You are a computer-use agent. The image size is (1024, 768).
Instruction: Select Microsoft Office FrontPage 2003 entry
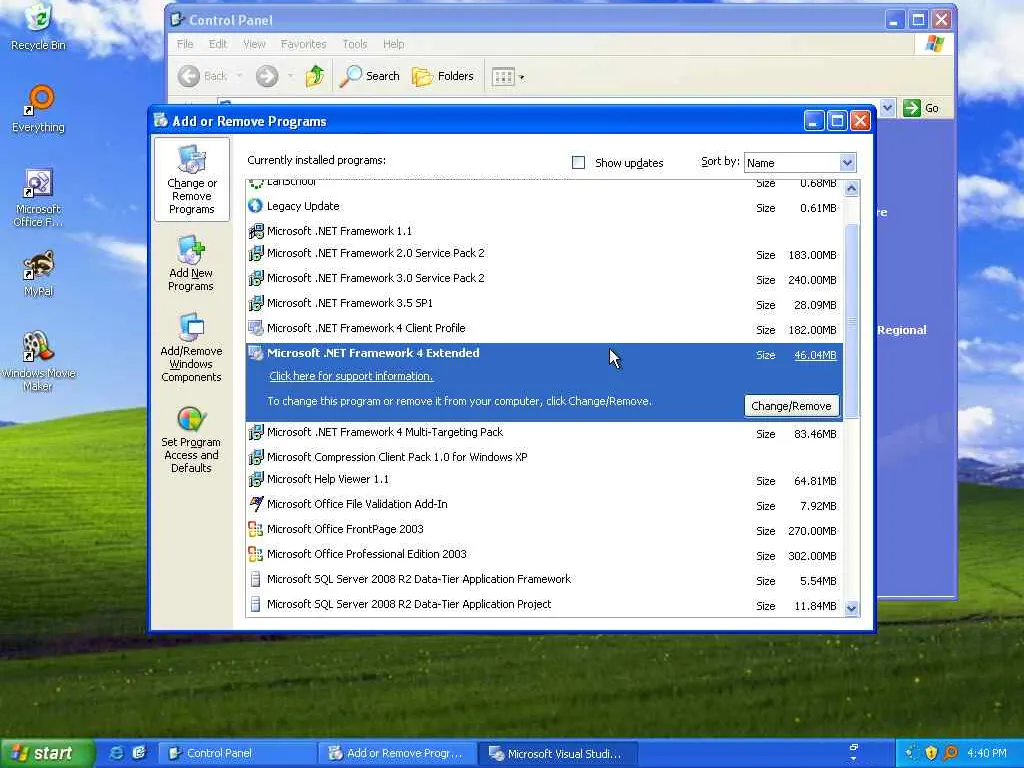click(545, 530)
